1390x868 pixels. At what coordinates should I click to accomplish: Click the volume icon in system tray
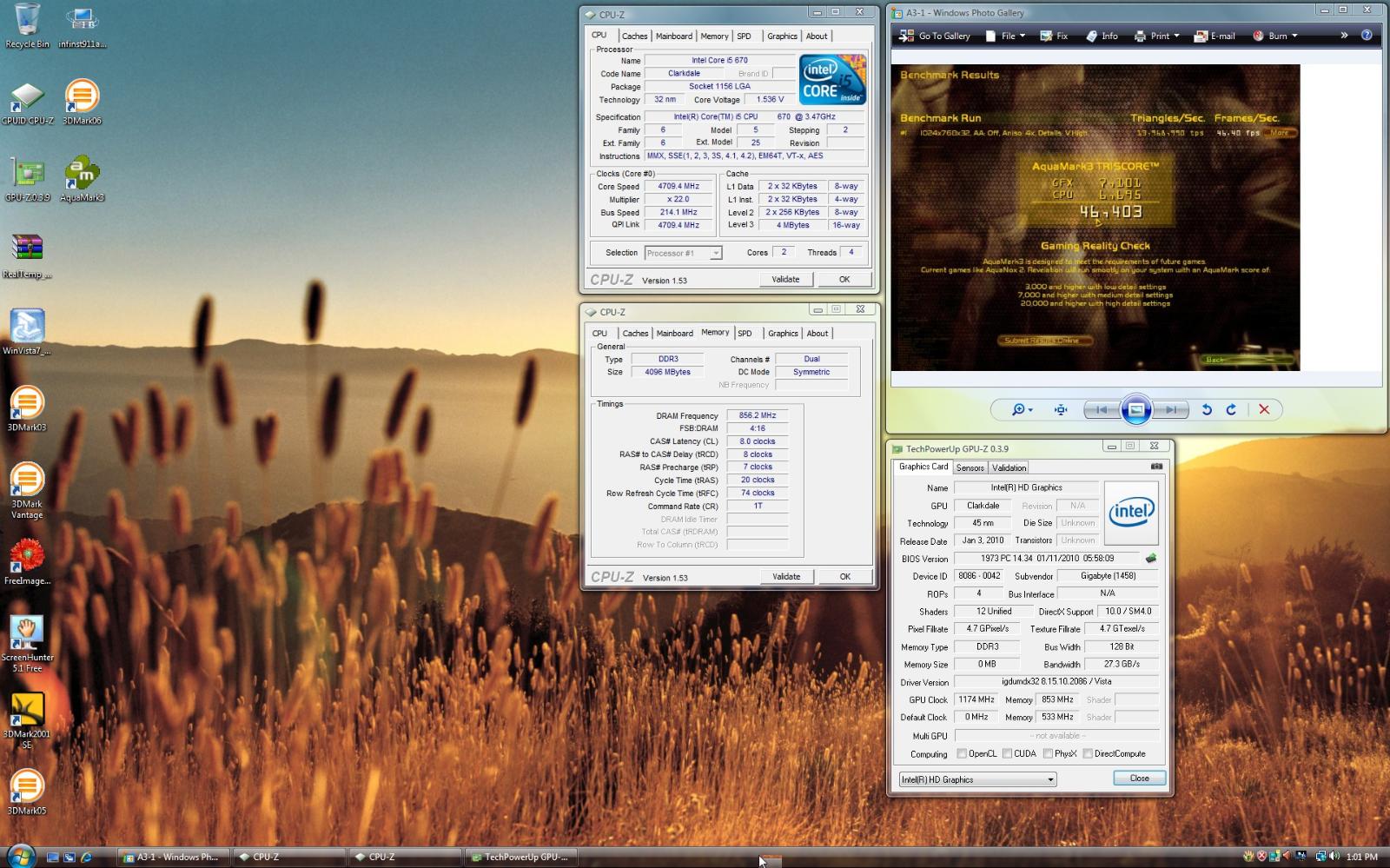coord(1334,857)
